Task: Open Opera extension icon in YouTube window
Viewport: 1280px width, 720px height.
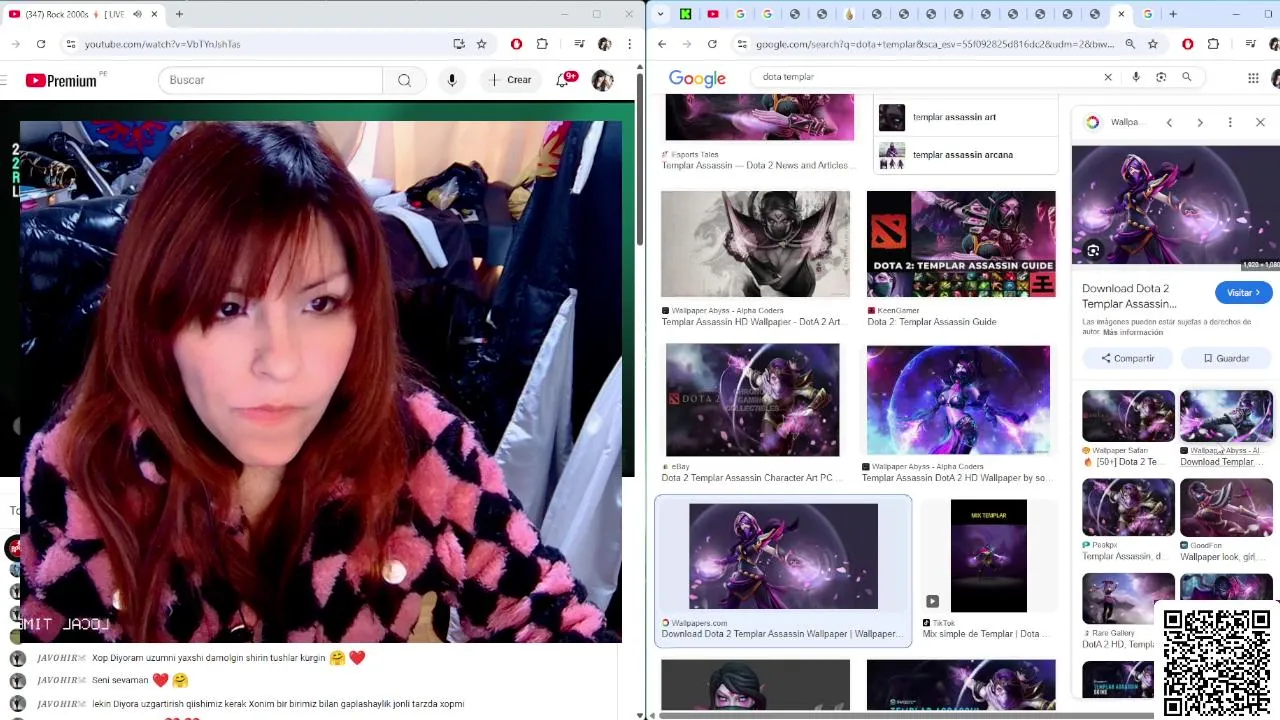Action: click(516, 44)
